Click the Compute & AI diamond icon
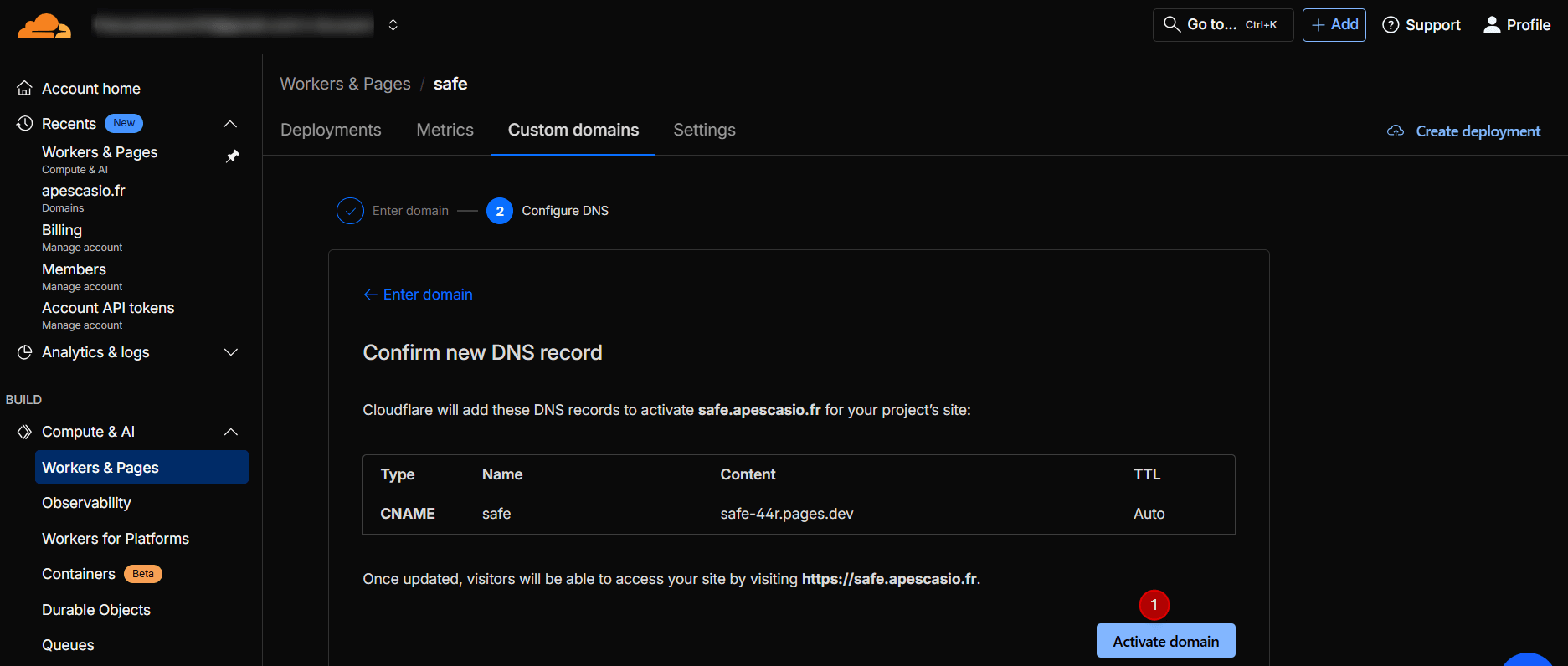 pos(25,432)
